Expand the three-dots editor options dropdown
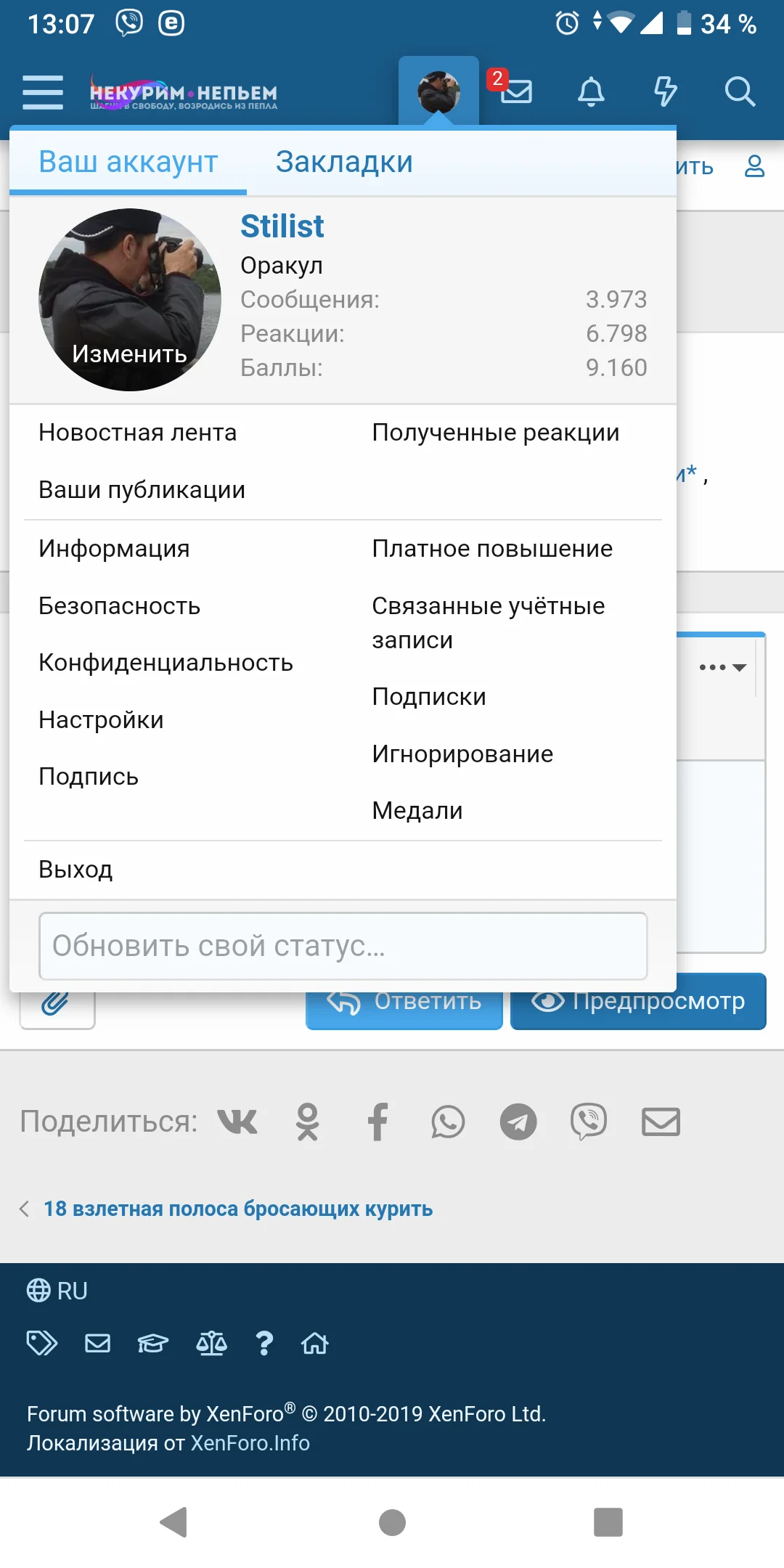The height and width of the screenshot is (1568, 784). click(x=722, y=667)
